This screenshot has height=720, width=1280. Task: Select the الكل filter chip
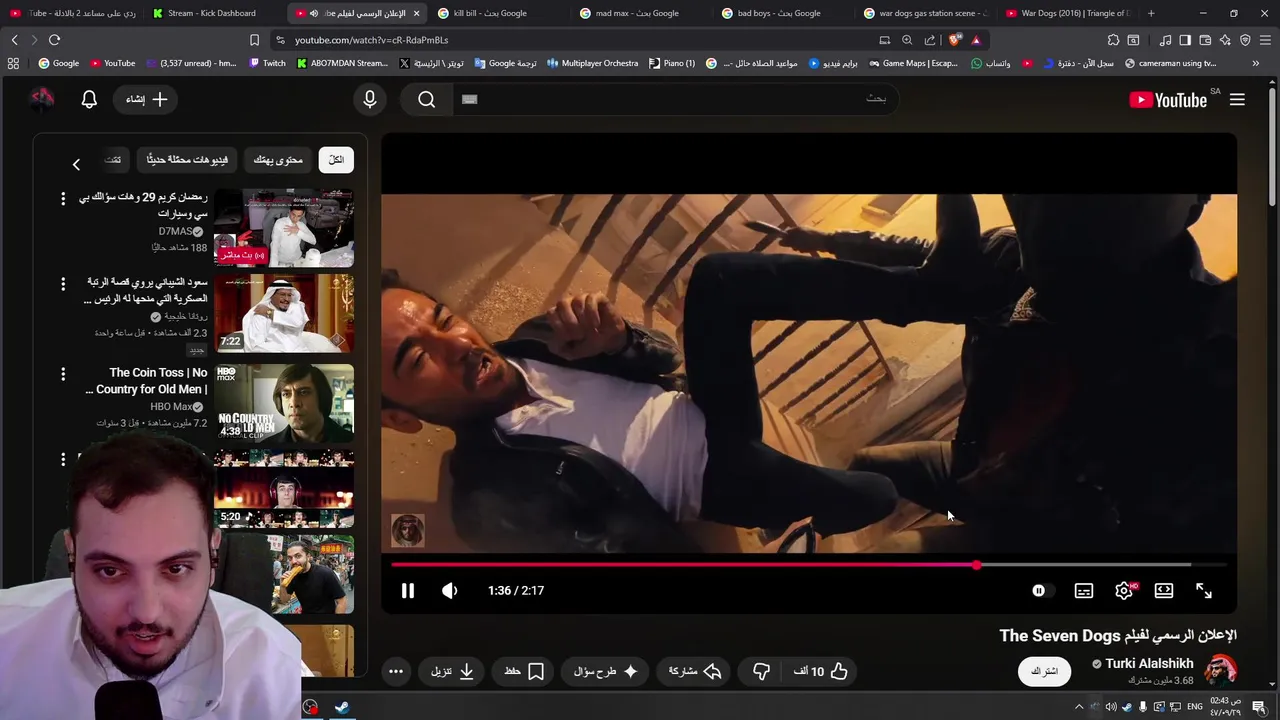coord(336,160)
